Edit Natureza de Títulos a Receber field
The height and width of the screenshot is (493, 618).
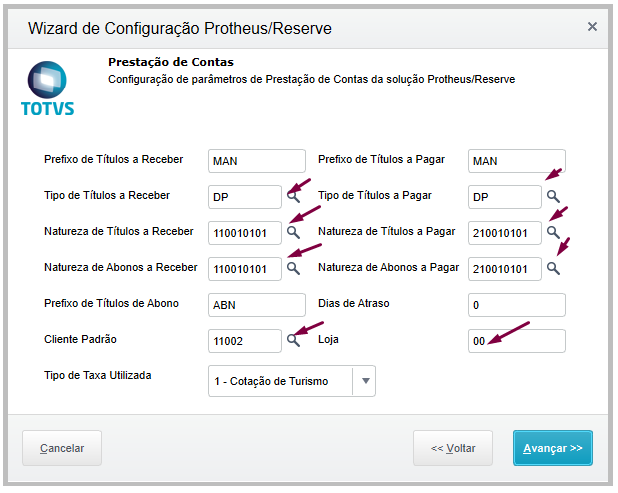pyautogui.click(x=245, y=233)
